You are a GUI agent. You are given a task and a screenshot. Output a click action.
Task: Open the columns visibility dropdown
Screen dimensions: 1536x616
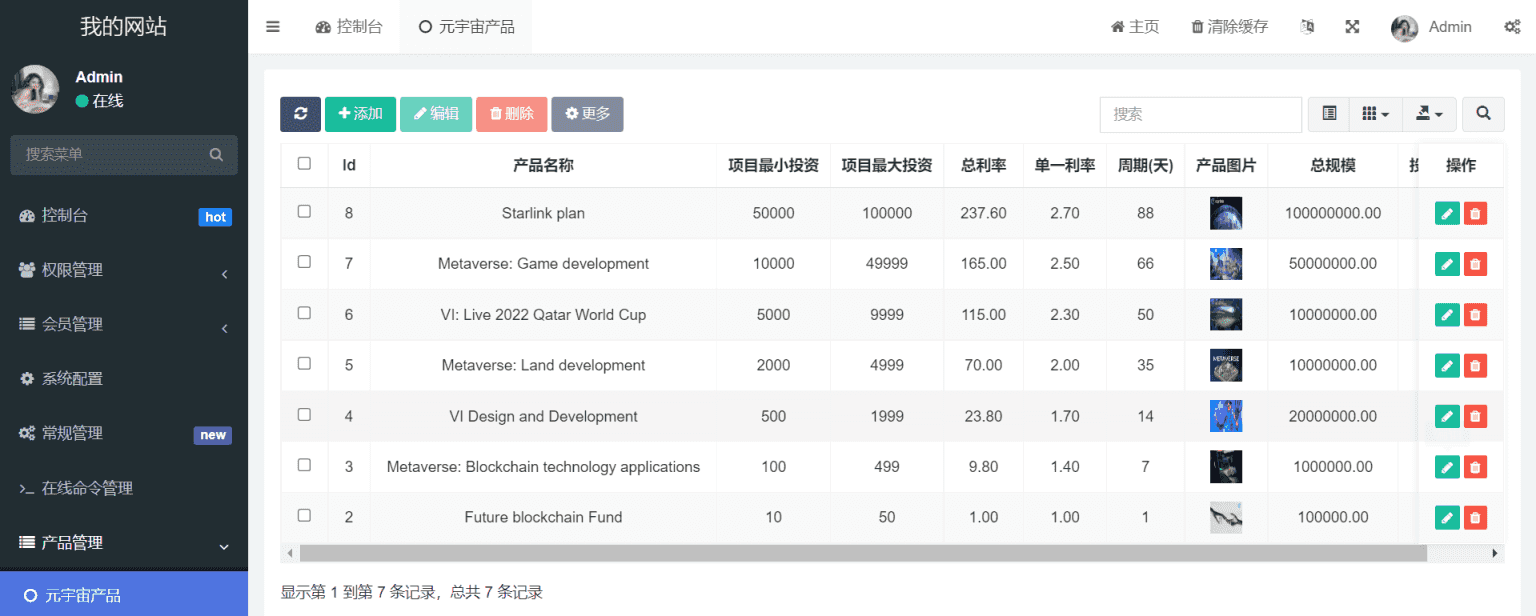pos(1375,114)
